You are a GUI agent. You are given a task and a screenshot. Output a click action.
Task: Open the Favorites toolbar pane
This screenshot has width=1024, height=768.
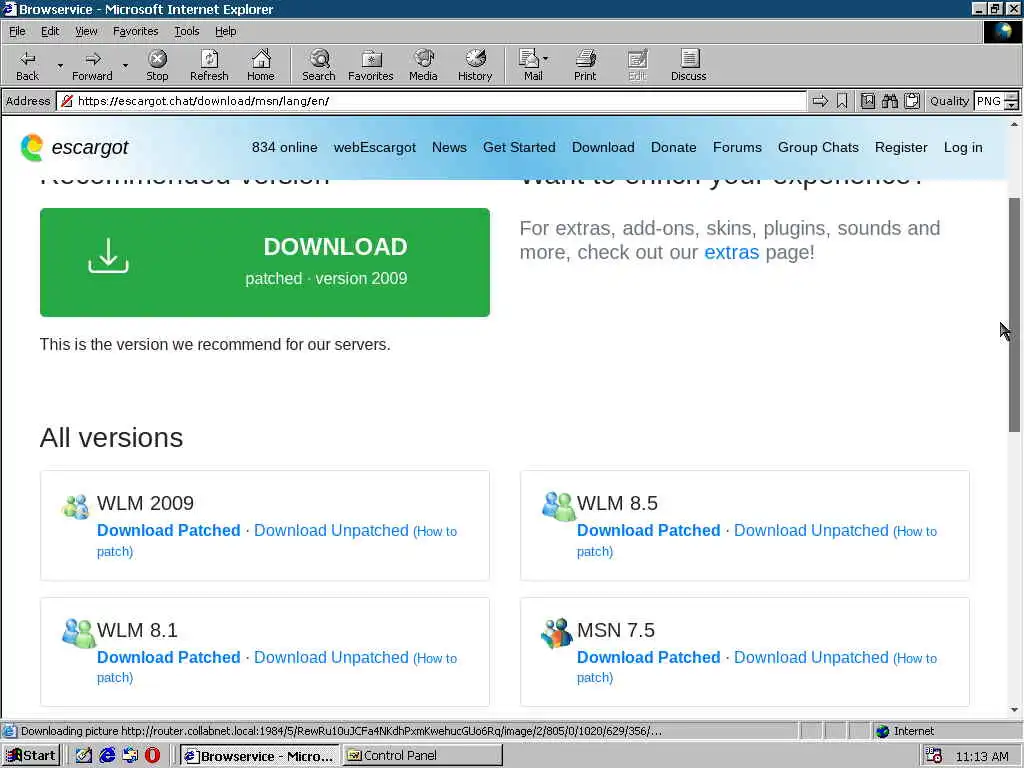pos(371,65)
